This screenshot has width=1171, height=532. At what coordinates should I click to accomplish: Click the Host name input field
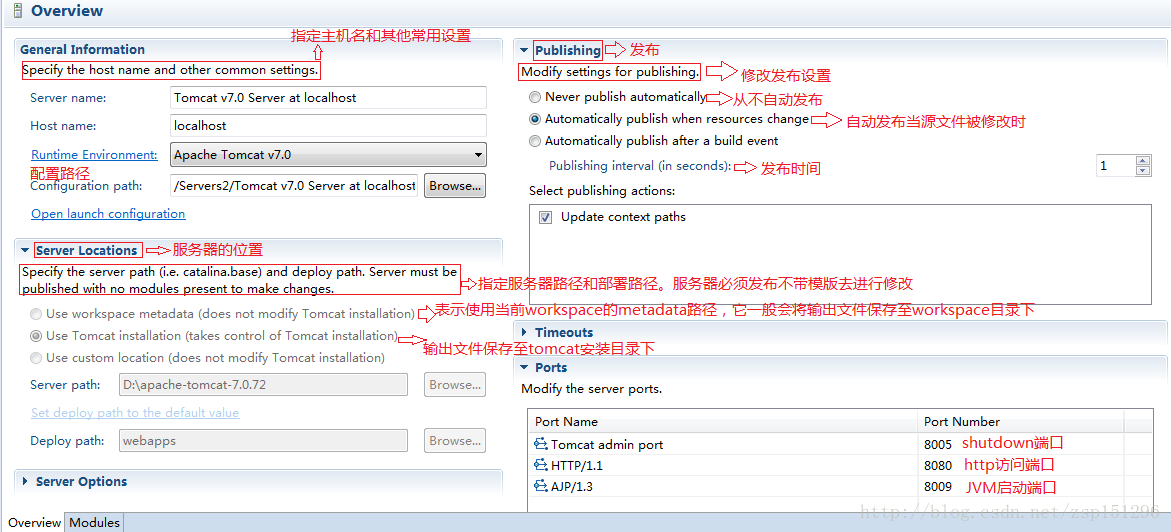pos(329,126)
